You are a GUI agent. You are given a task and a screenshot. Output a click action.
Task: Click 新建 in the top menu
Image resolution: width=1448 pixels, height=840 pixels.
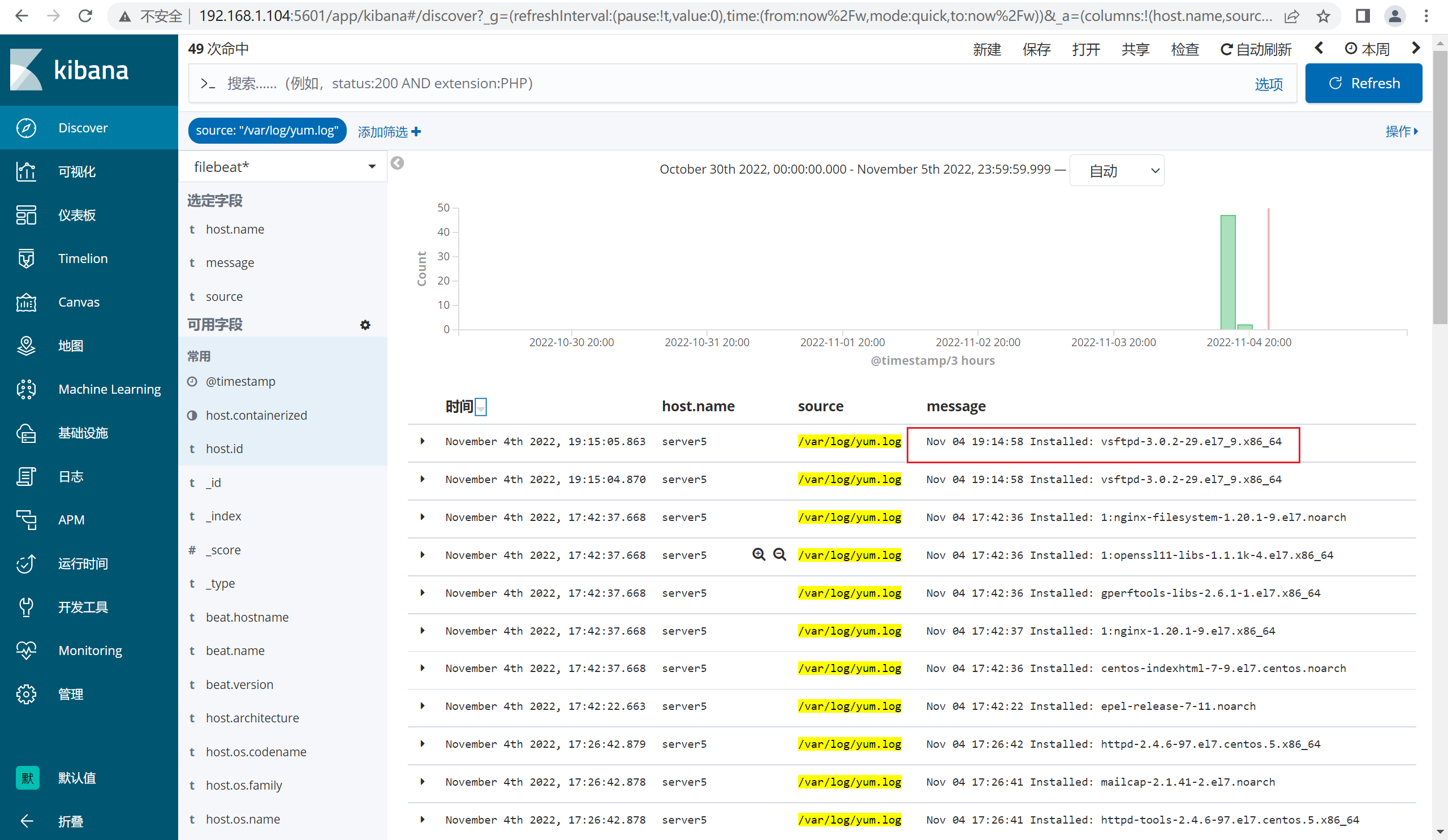pyautogui.click(x=987, y=49)
